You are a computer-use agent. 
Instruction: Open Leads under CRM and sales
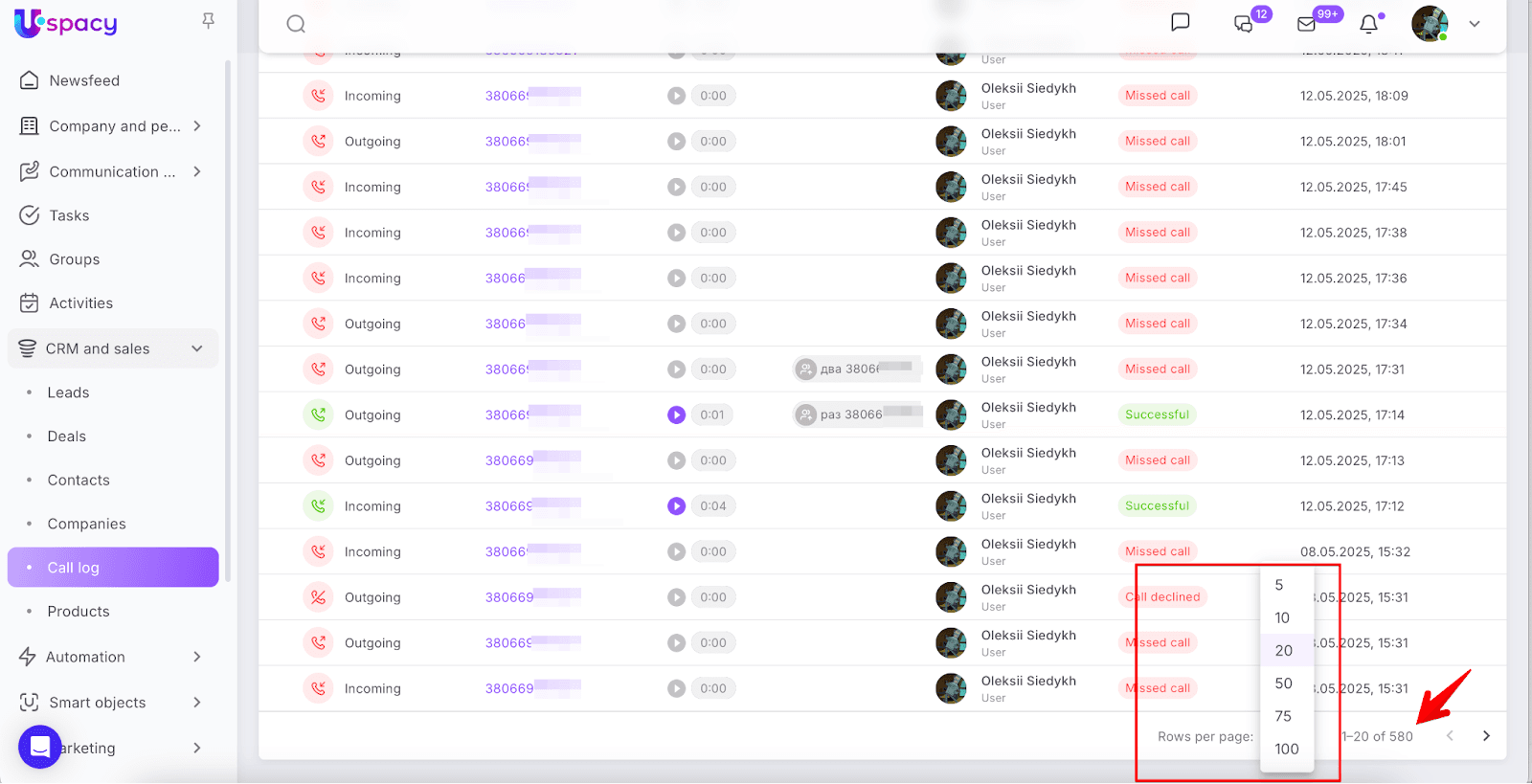68,392
